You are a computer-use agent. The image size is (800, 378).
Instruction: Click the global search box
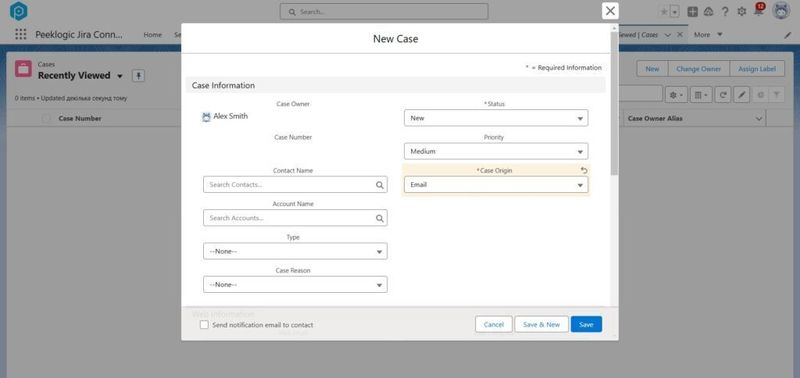384,12
